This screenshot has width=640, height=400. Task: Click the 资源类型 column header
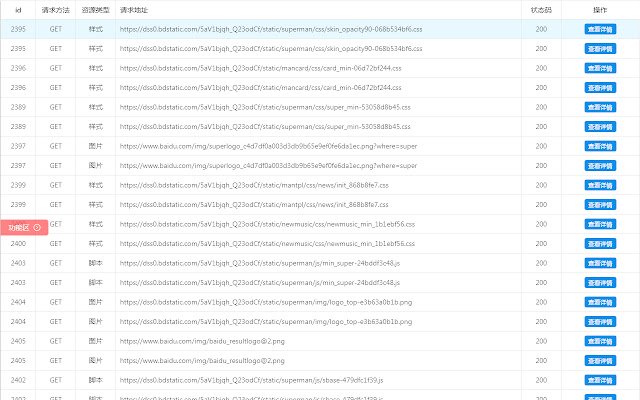coord(96,10)
